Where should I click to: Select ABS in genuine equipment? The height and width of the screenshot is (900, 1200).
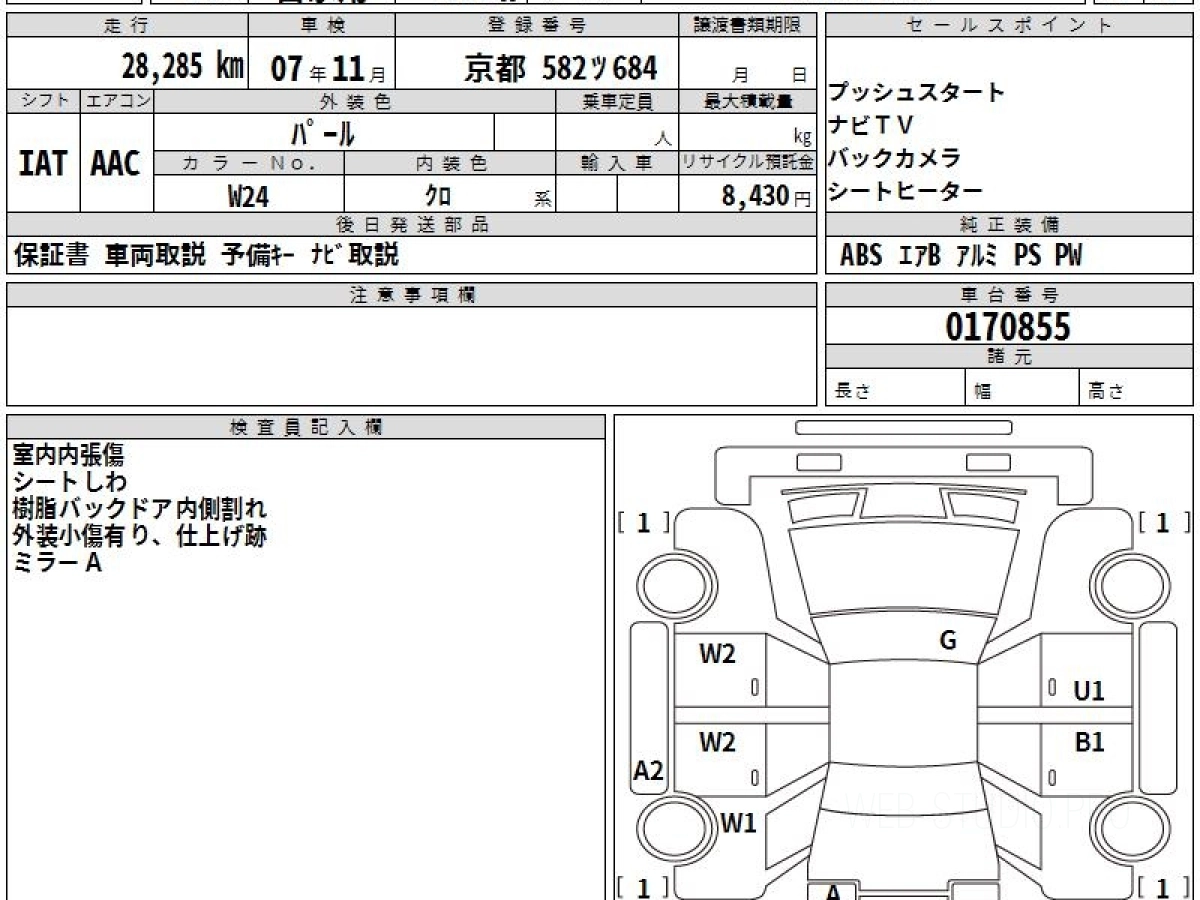(861, 256)
